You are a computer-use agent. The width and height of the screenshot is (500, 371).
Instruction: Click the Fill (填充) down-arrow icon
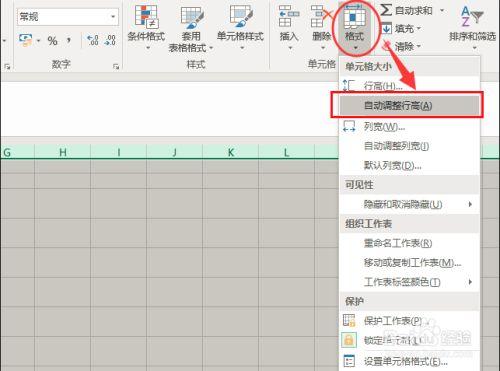(x=386, y=28)
